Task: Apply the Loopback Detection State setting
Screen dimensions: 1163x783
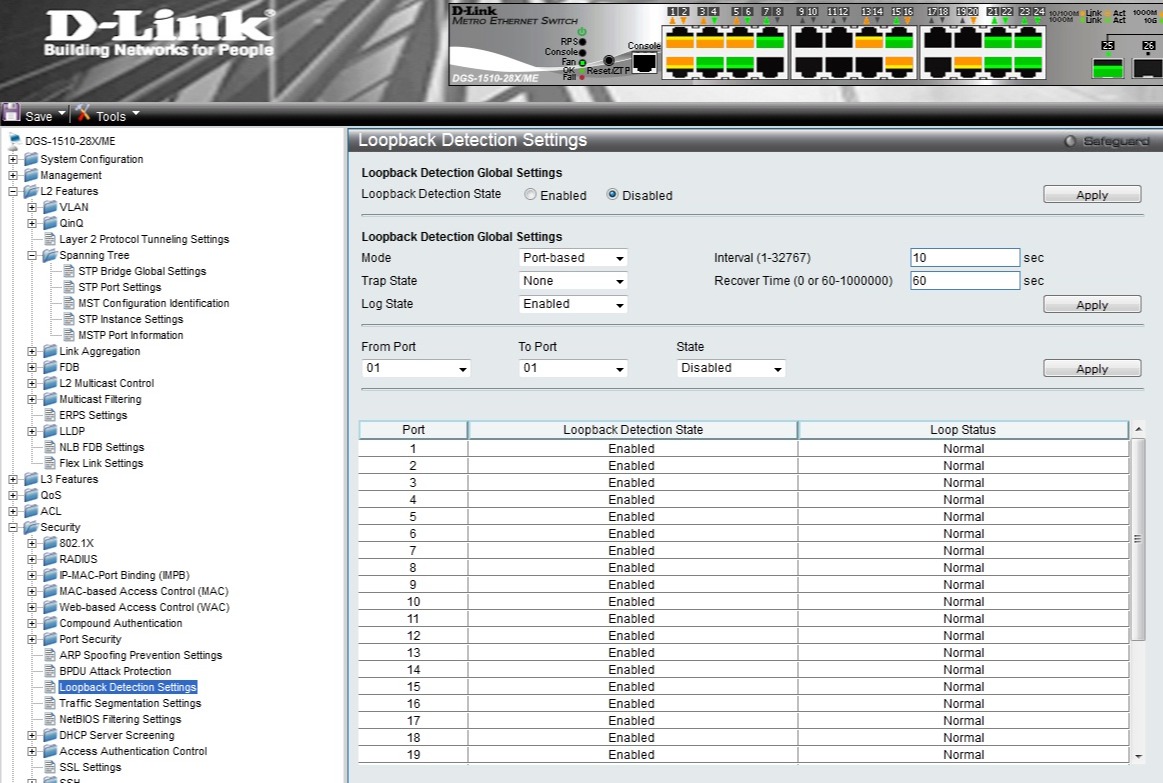Action: click(1091, 195)
